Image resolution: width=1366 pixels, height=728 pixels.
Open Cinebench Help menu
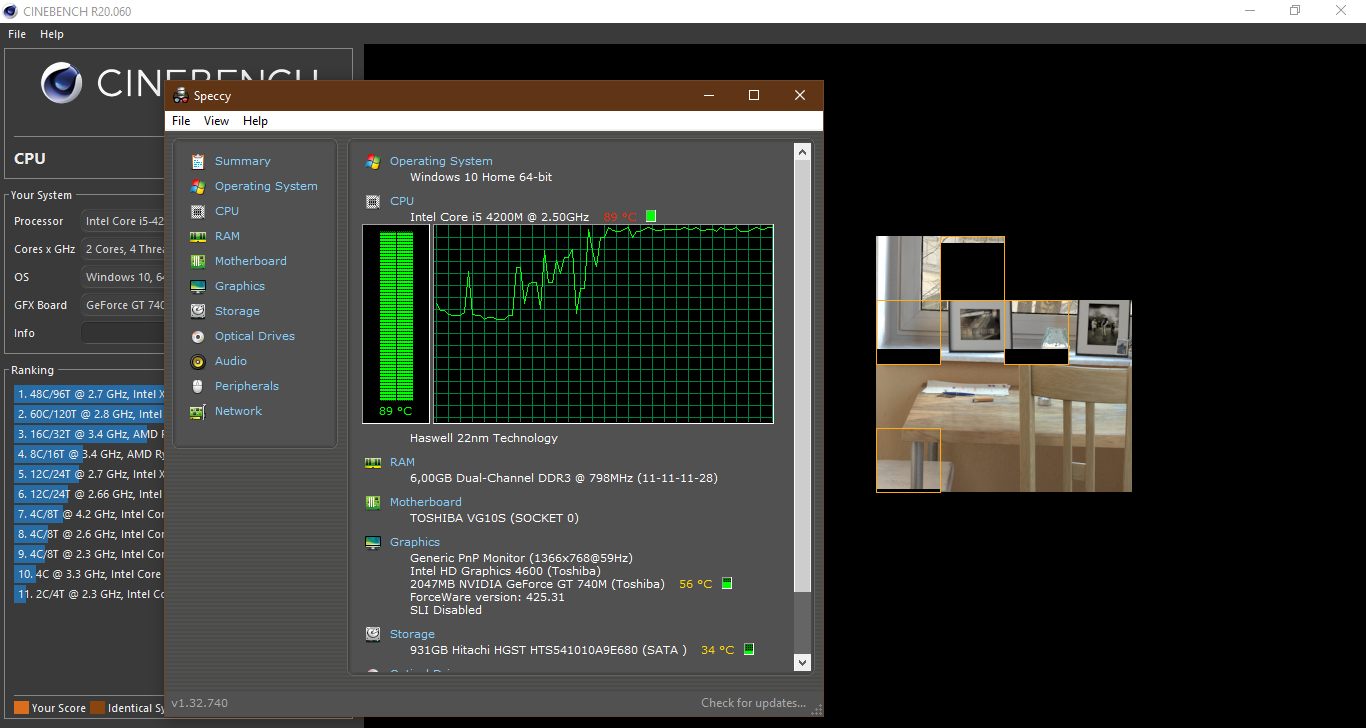click(x=52, y=34)
